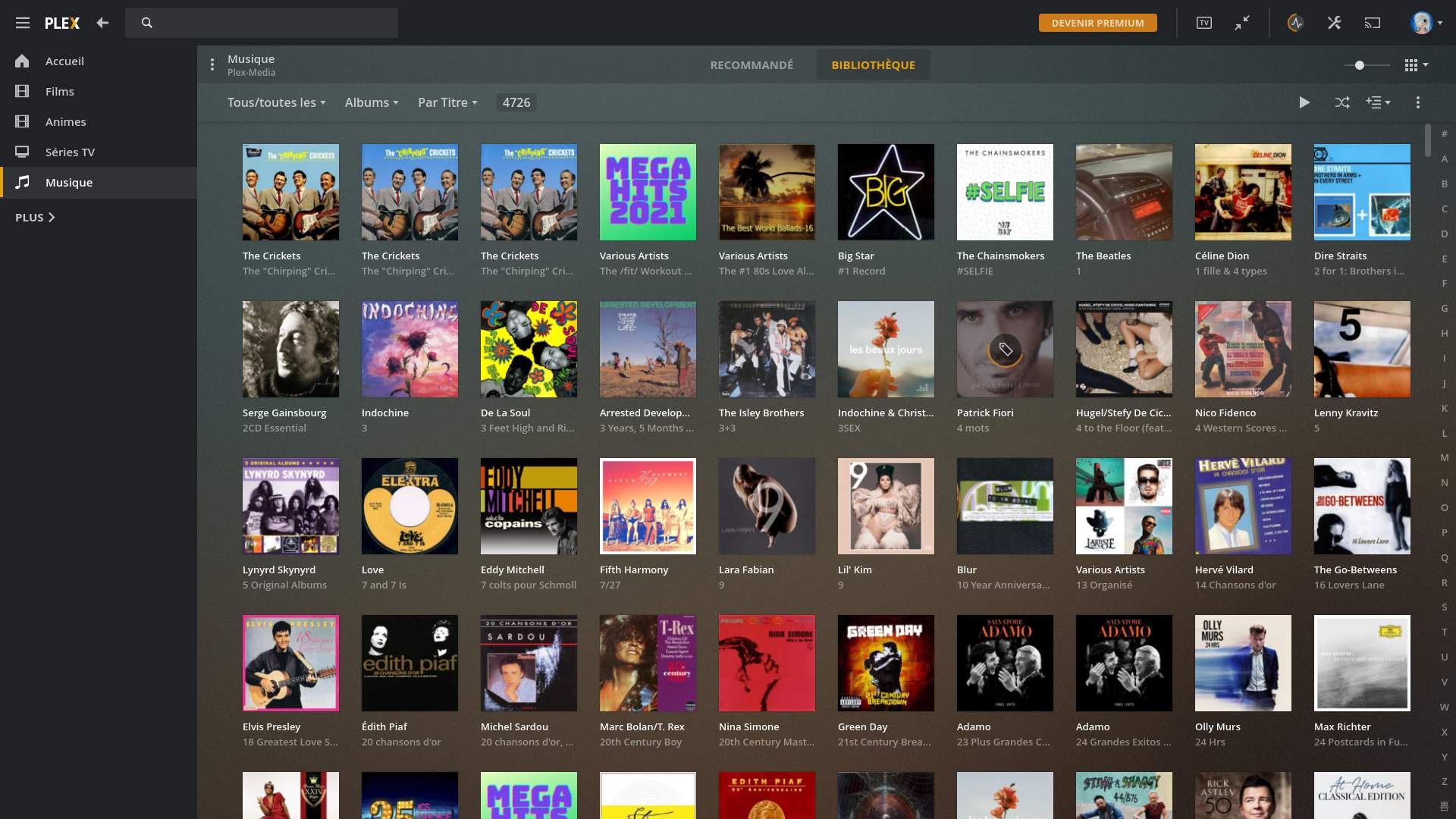This screenshot has width=1456, height=819.
Task: Focus the search input field
Action: tap(262, 23)
